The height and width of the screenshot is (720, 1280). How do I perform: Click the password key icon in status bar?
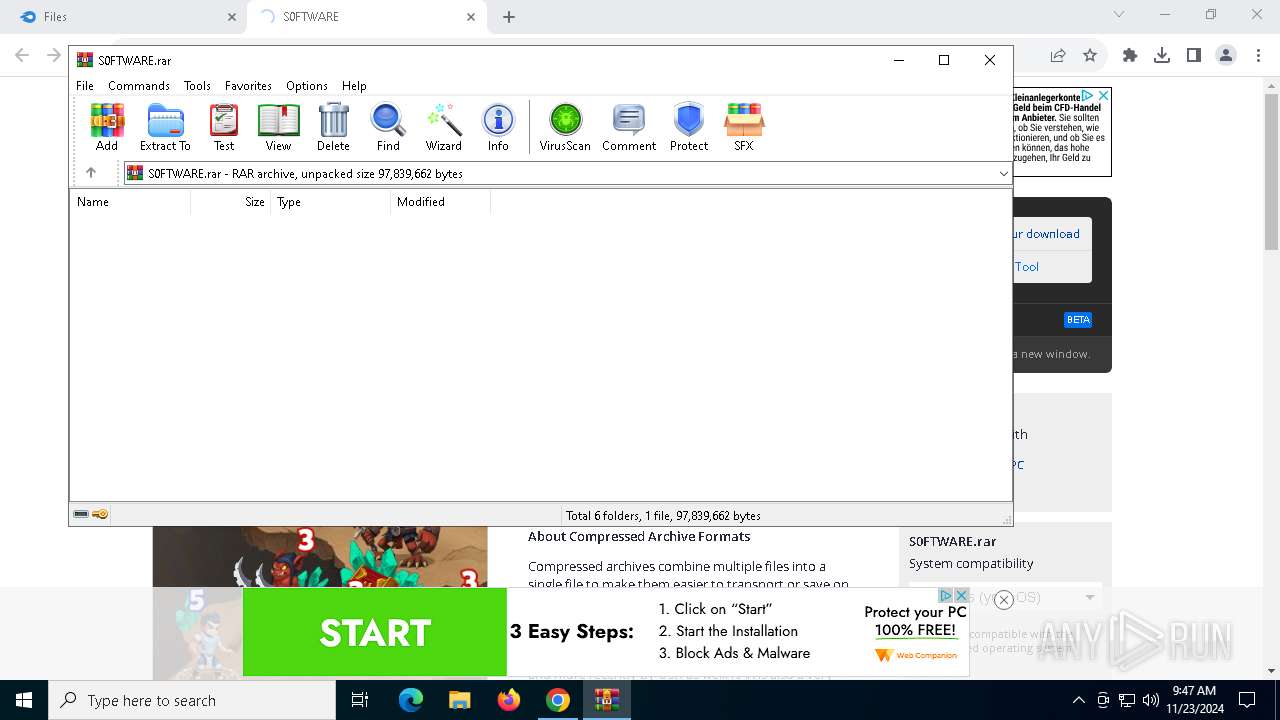click(x=100, y=515)
